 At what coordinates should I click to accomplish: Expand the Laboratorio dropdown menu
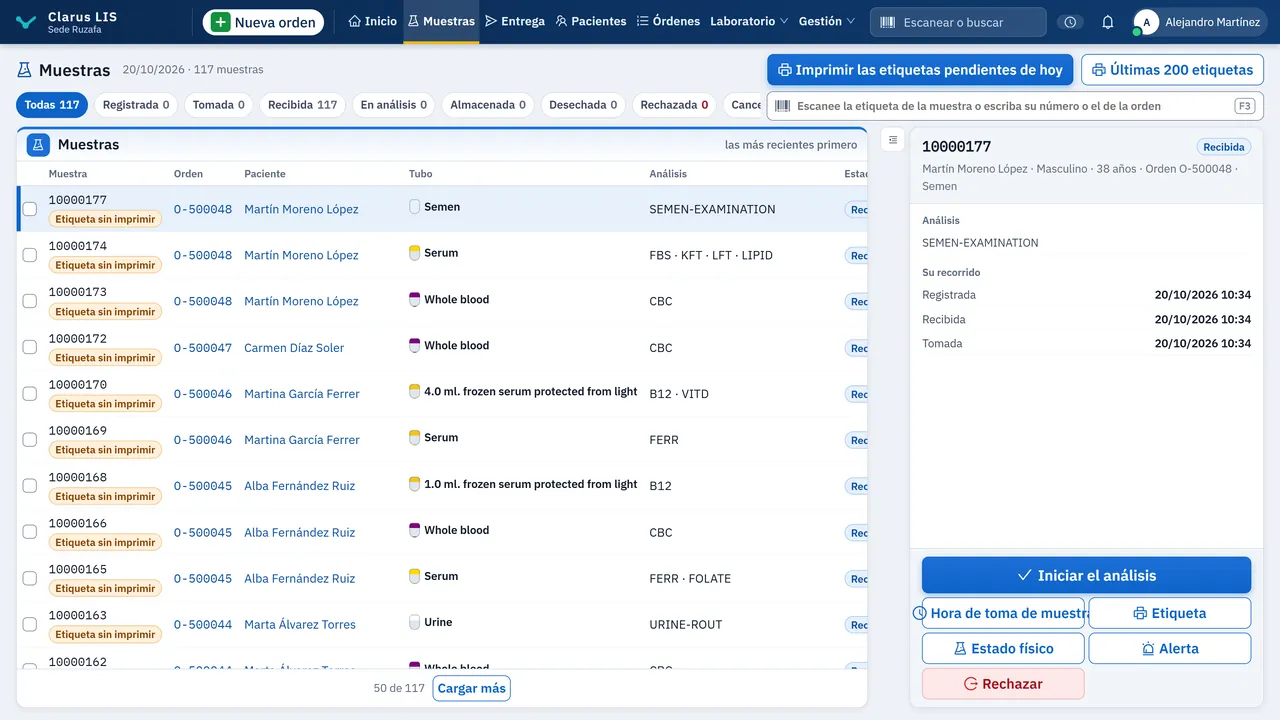click(749, 21)
